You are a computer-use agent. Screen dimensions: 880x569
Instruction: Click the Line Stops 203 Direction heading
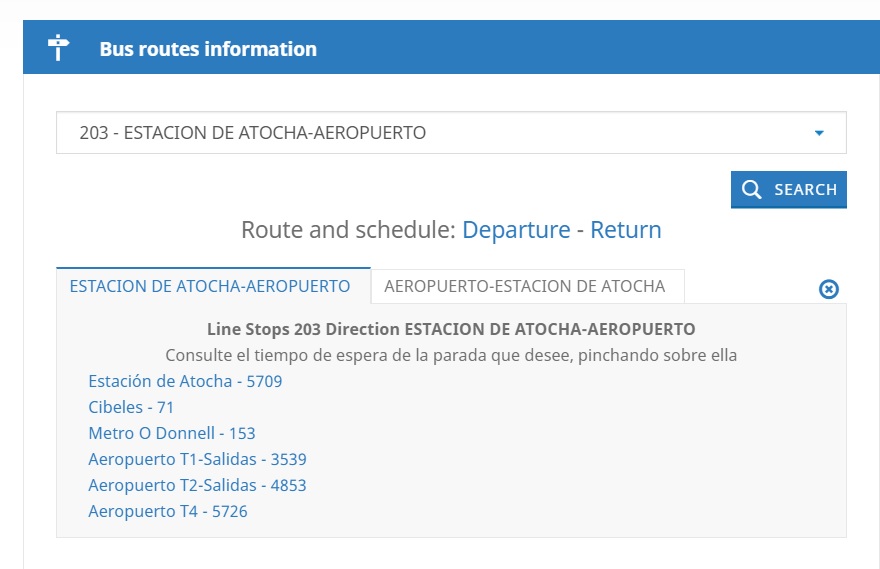point(451,329)
